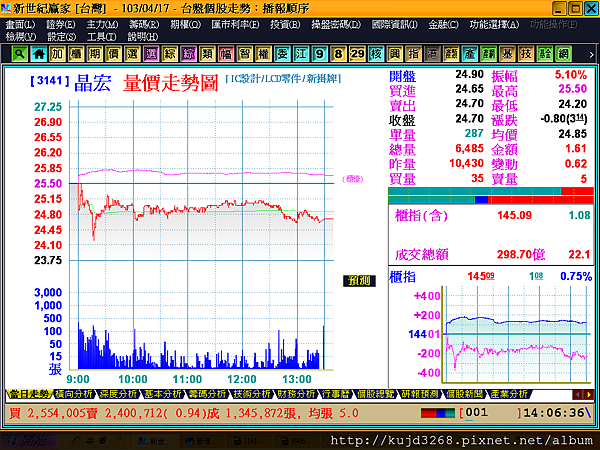Select the 技 toolbar icon
This screenshot has width=600, height=450.
pos(526,54)
